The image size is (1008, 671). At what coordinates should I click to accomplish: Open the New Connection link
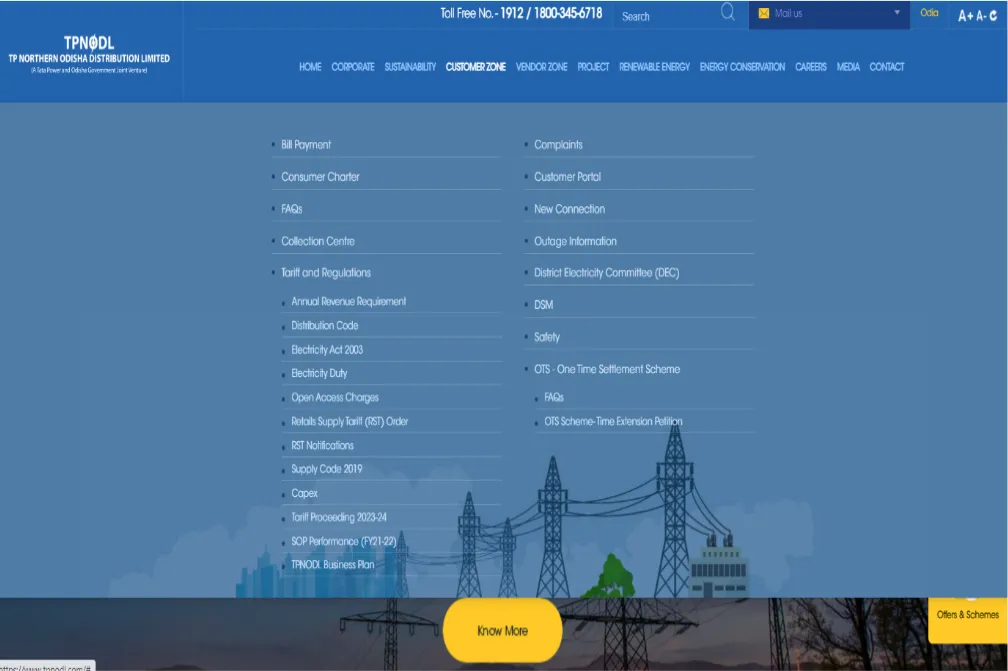pyautogui.click(x=569, y=209)
